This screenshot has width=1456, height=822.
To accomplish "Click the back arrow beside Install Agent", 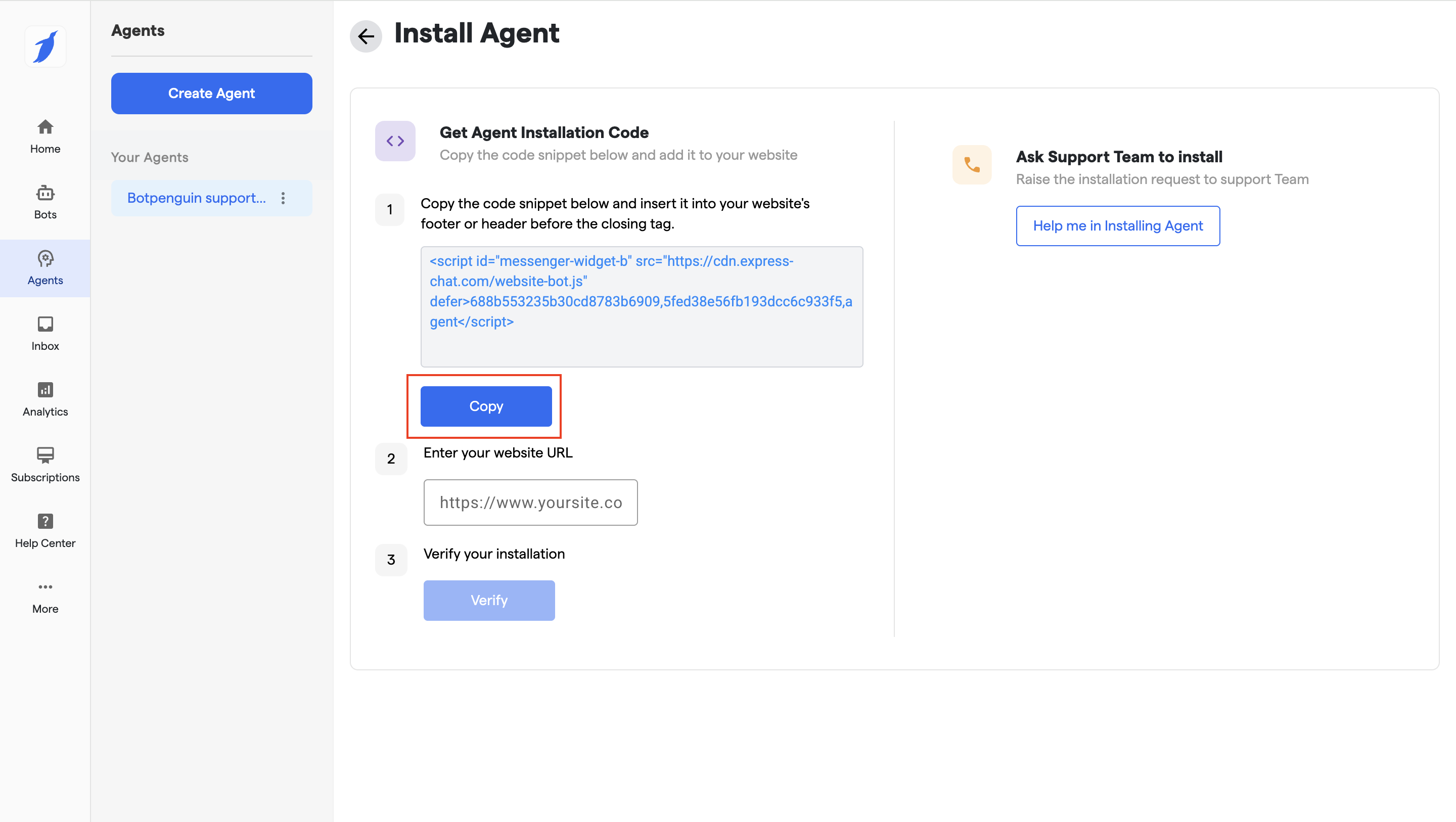I will (366, 36).
